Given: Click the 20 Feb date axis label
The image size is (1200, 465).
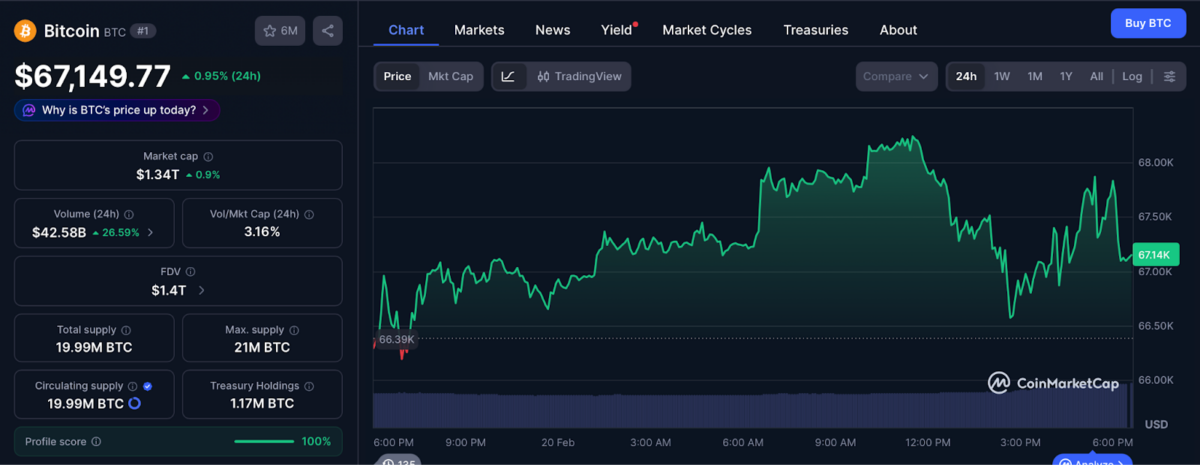Looking at the screenshot, I should pos(558,442).
